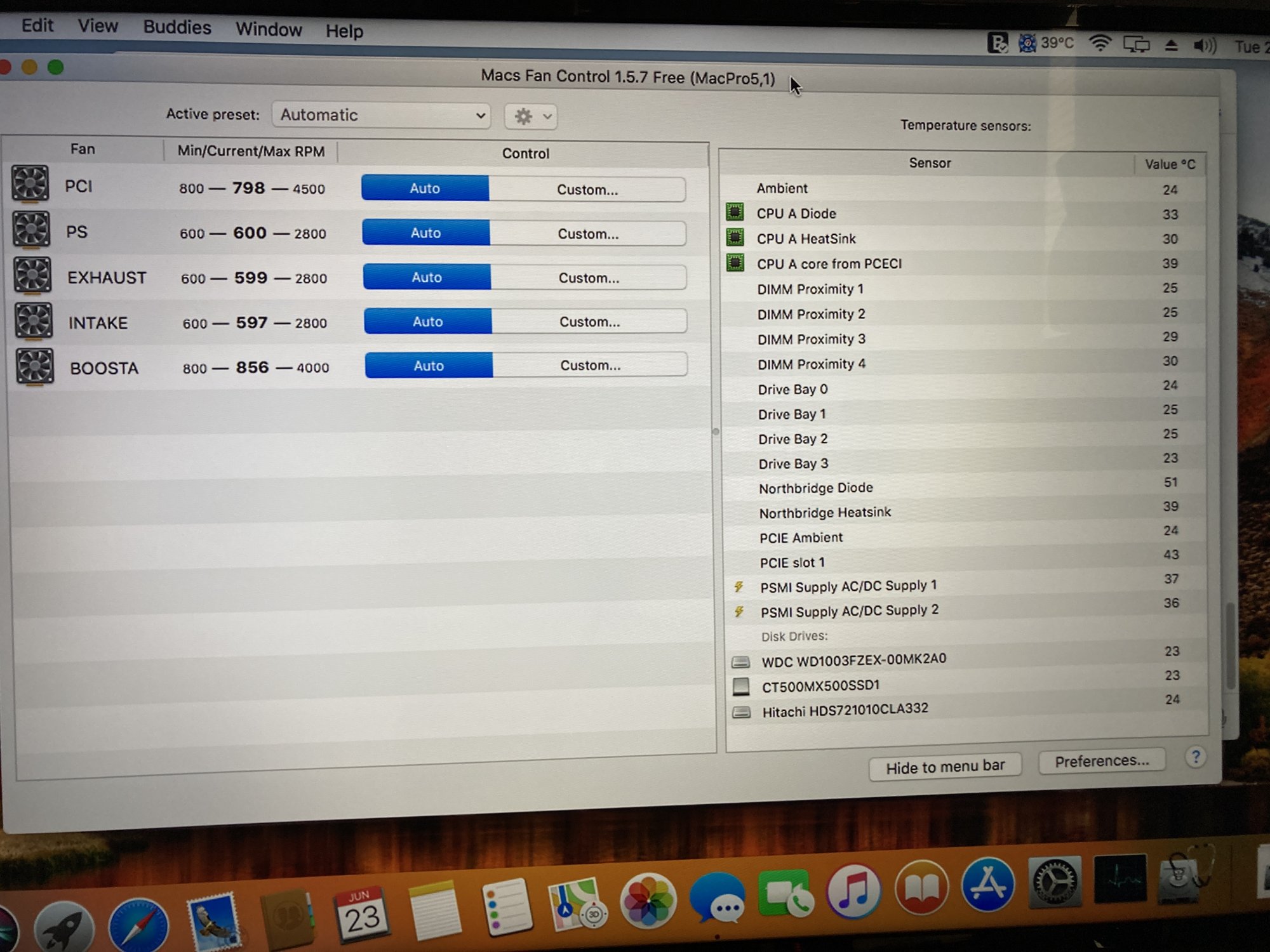The height and width of the screenshot is (952, 1270).
Task: Open System Preferences from the Dock
Action: (x=1055, y=882)
